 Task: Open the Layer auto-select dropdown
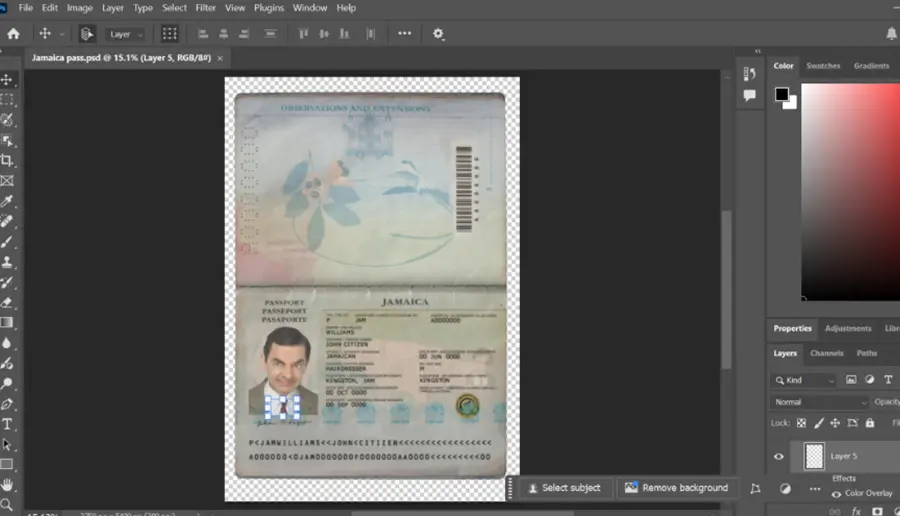(126, 34)
